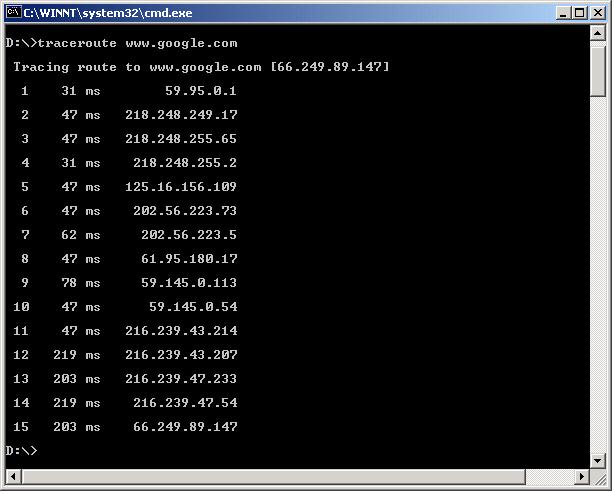Click hop 6 address 202.56.223.73

(x=185, y=211)
